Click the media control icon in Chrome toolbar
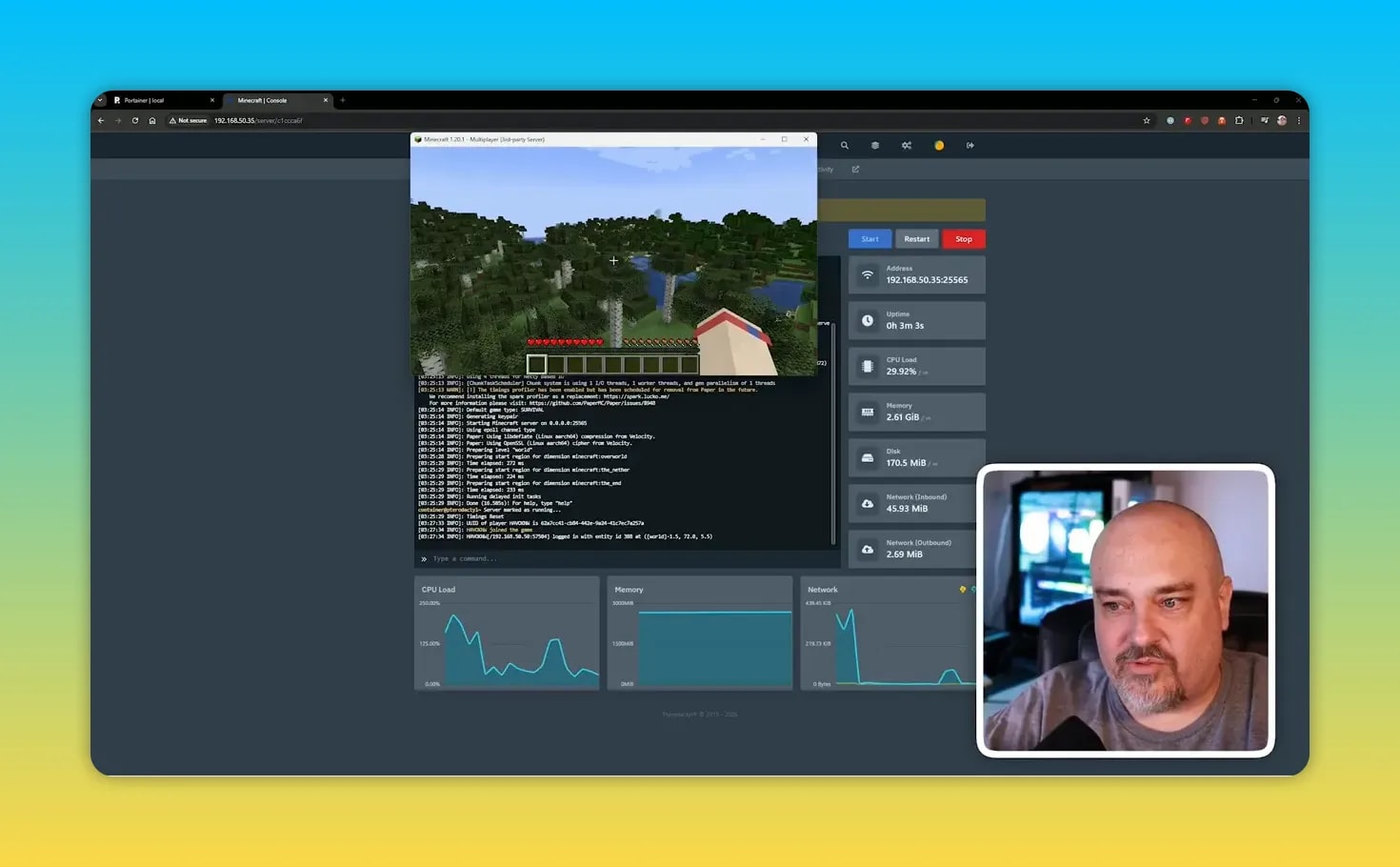 coord(1264,121)
